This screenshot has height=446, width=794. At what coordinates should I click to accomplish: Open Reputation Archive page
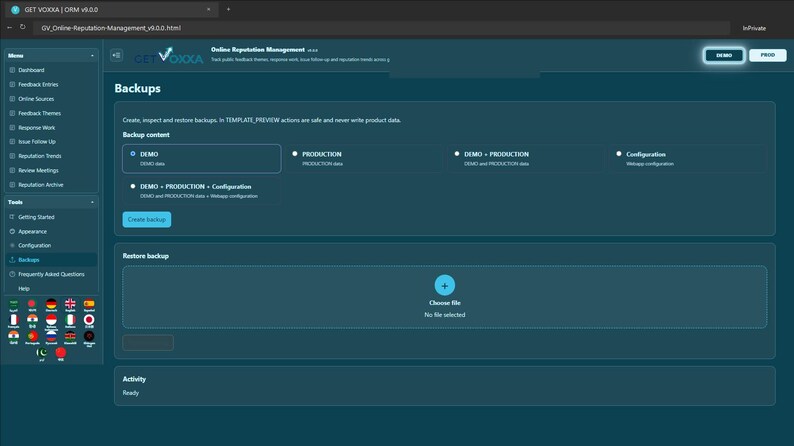coord(51,185)
